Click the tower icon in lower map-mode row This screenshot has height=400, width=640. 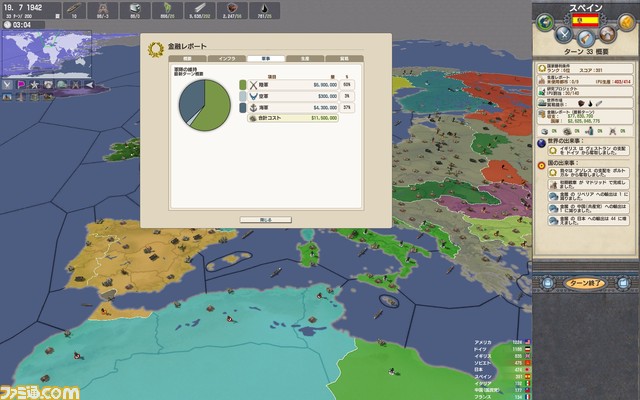click(x=21, y=97)
